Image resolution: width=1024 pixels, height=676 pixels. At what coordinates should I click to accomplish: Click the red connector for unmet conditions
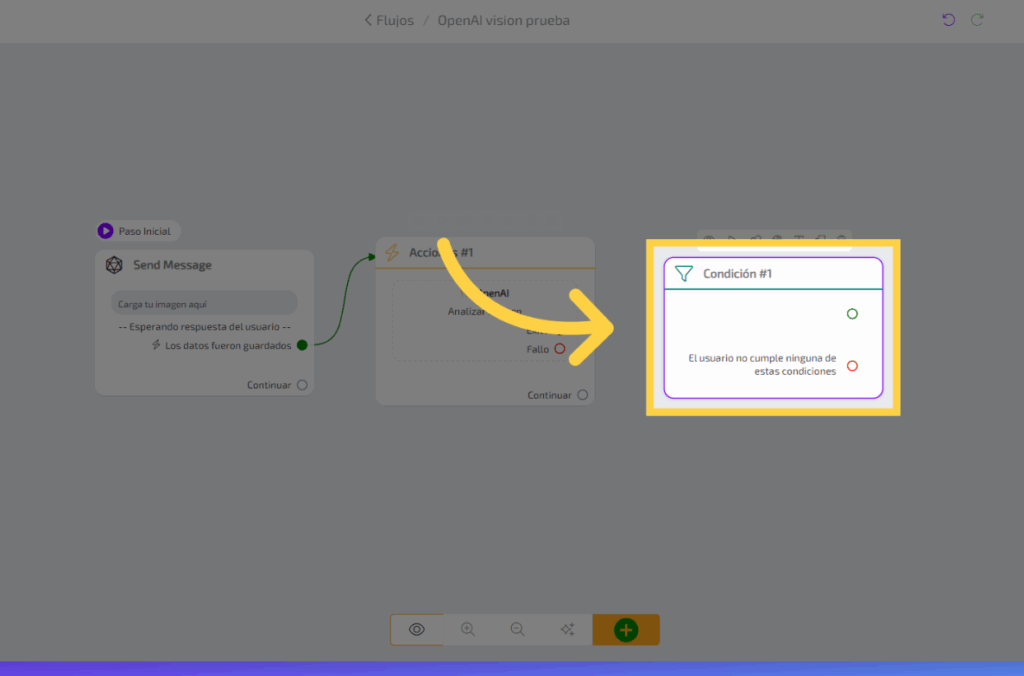[852, 366]
